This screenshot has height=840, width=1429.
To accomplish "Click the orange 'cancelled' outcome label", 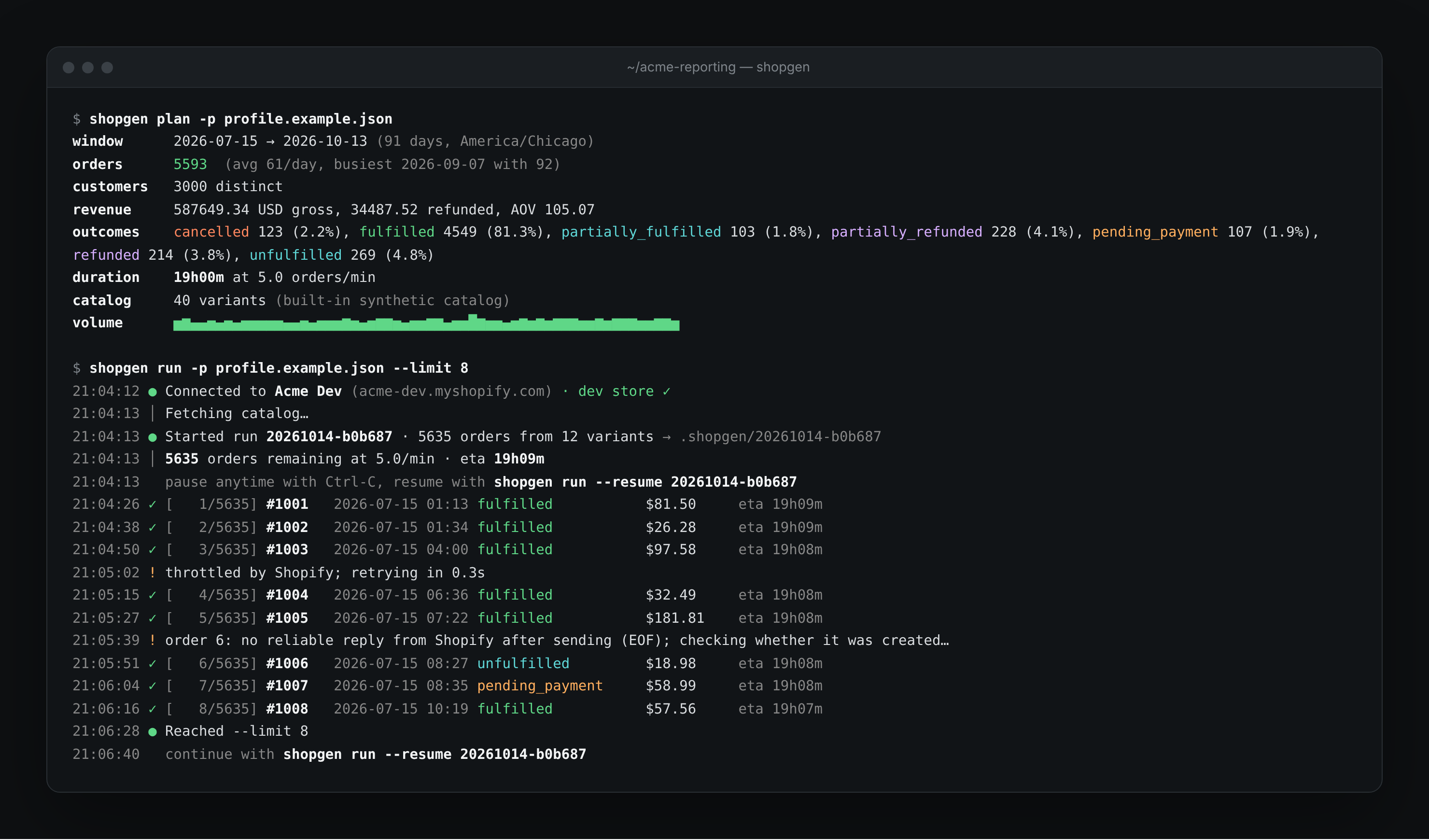I will coord(211,232).
